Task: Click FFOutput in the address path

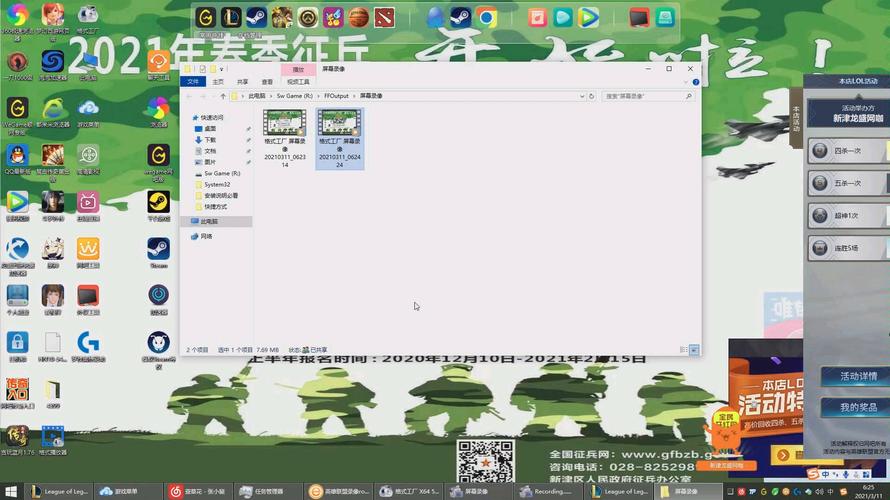Action: pos(336,96)
